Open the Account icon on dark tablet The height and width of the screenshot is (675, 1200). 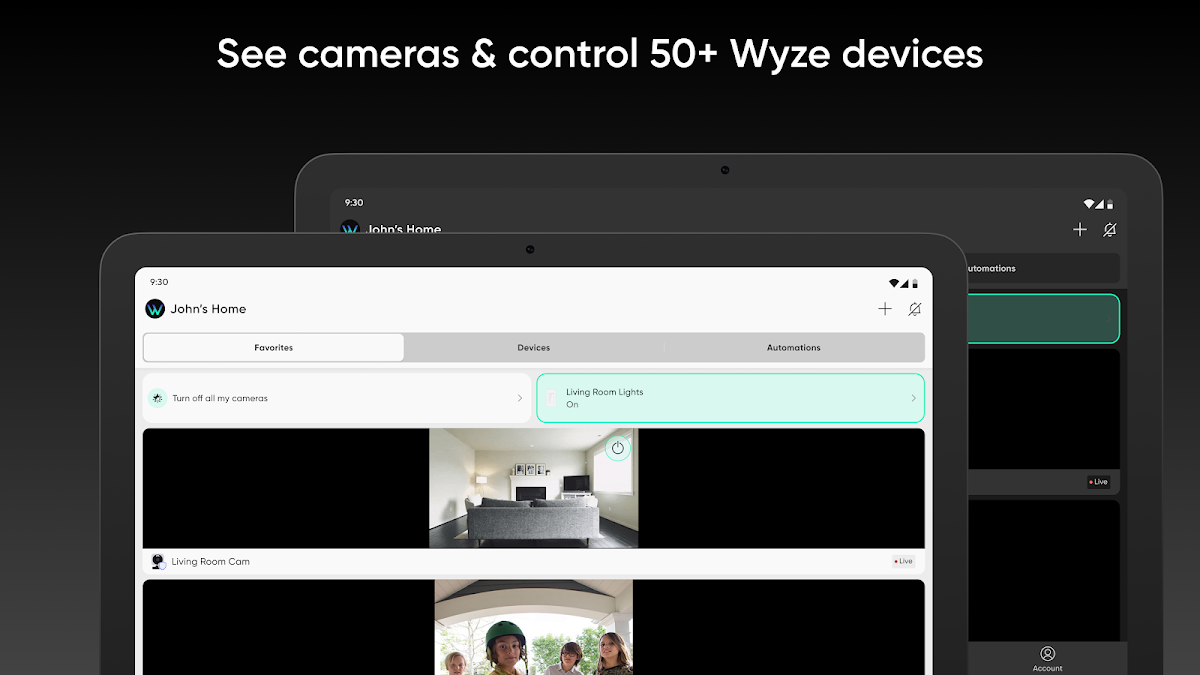(1047, 656)
